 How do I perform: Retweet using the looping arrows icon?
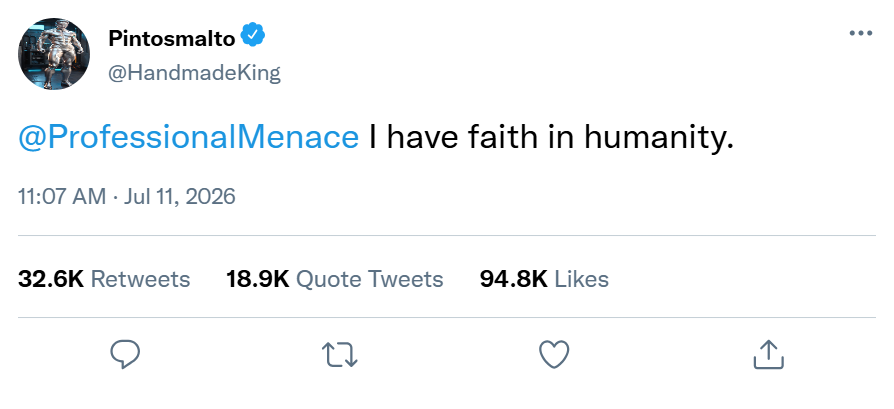(340, 355)
